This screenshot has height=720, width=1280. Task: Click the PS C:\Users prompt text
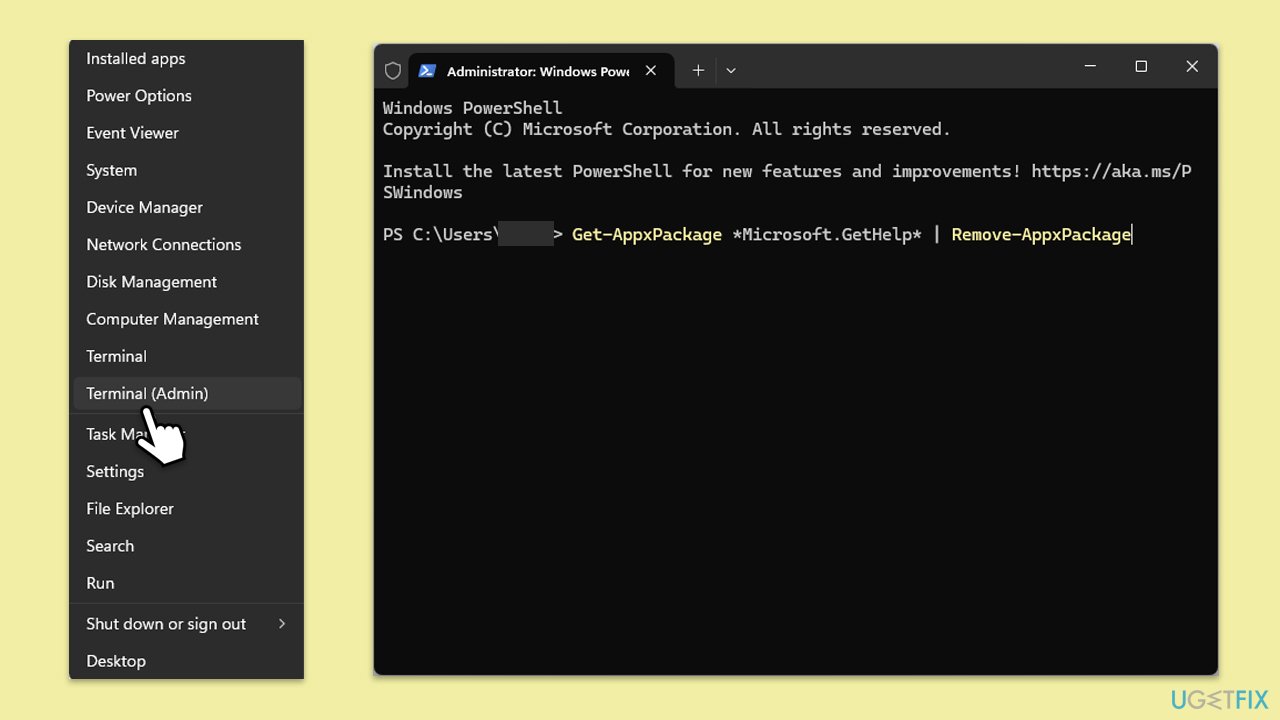click(x=440, y=234)
